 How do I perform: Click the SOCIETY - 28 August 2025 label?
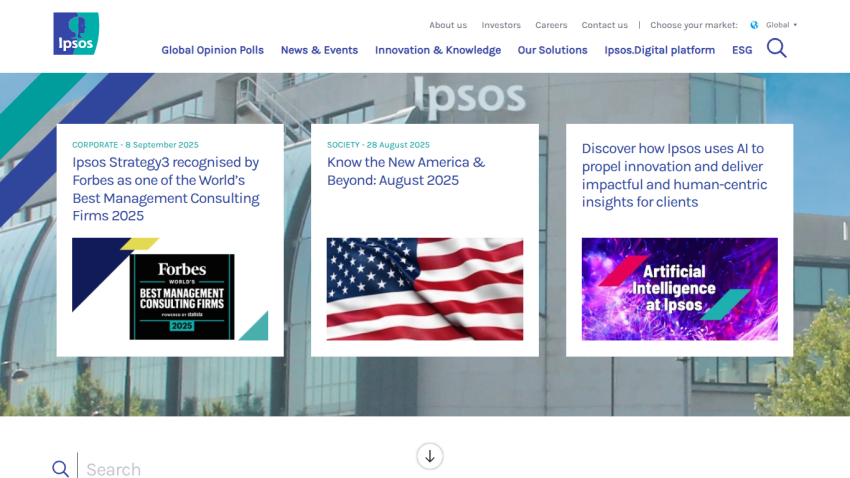coord(378,145)
